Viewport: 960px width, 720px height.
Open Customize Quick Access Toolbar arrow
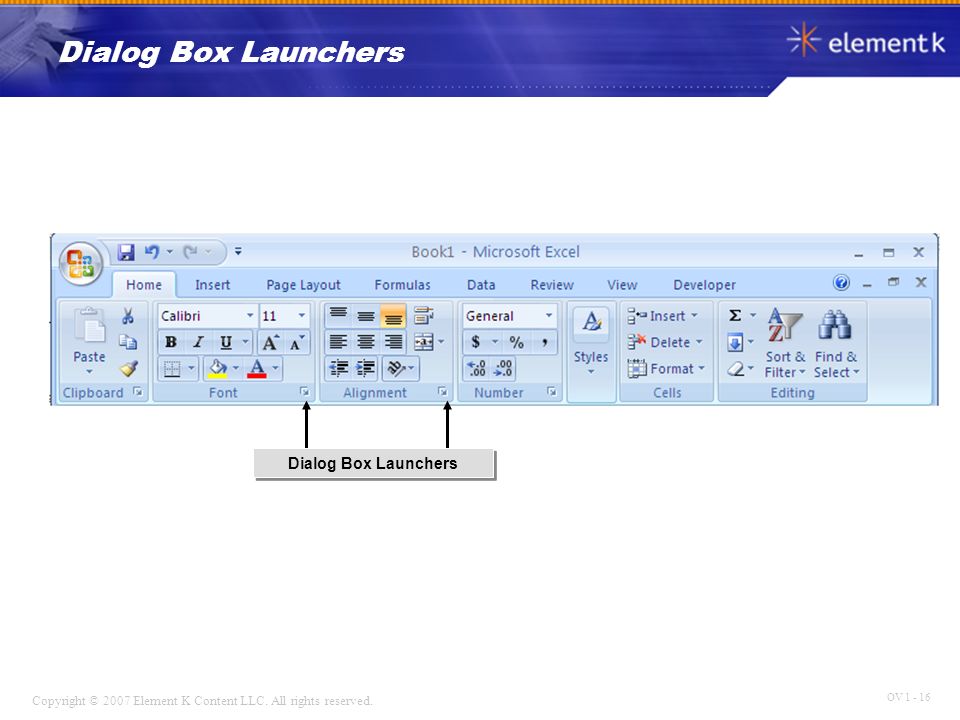238,252
